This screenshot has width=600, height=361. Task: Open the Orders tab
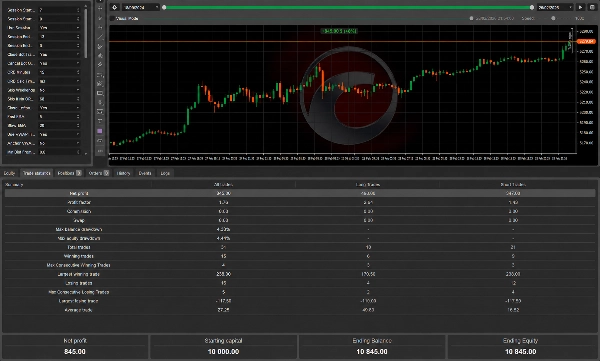point(99,173)
